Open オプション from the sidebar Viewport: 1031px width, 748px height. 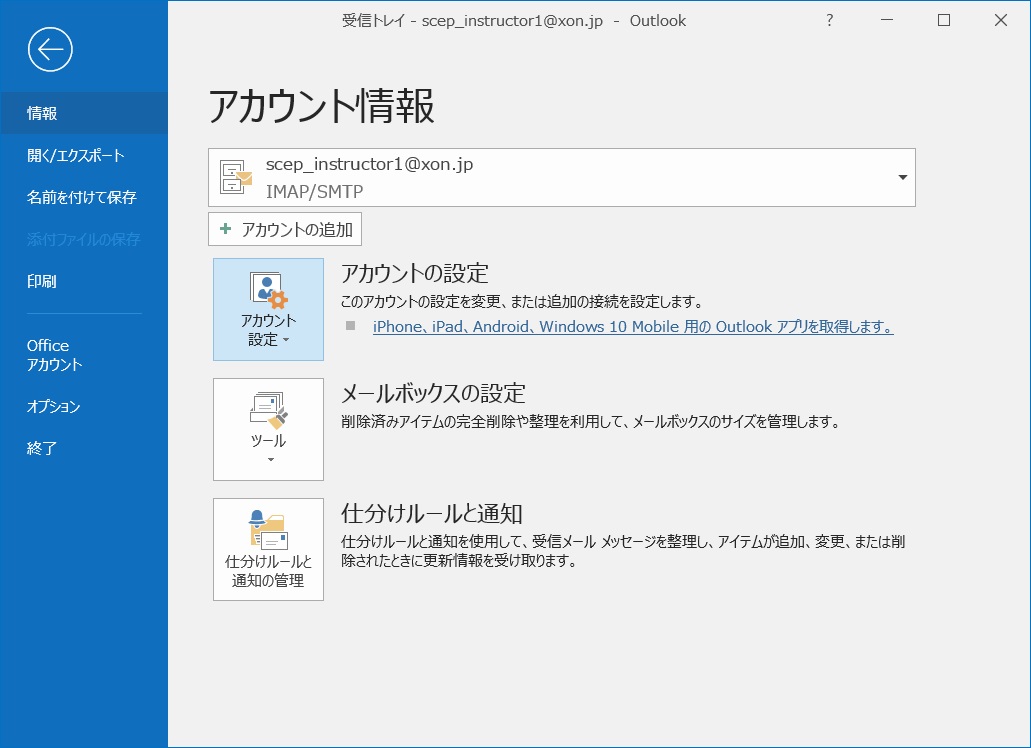click(x=53, y=407)
